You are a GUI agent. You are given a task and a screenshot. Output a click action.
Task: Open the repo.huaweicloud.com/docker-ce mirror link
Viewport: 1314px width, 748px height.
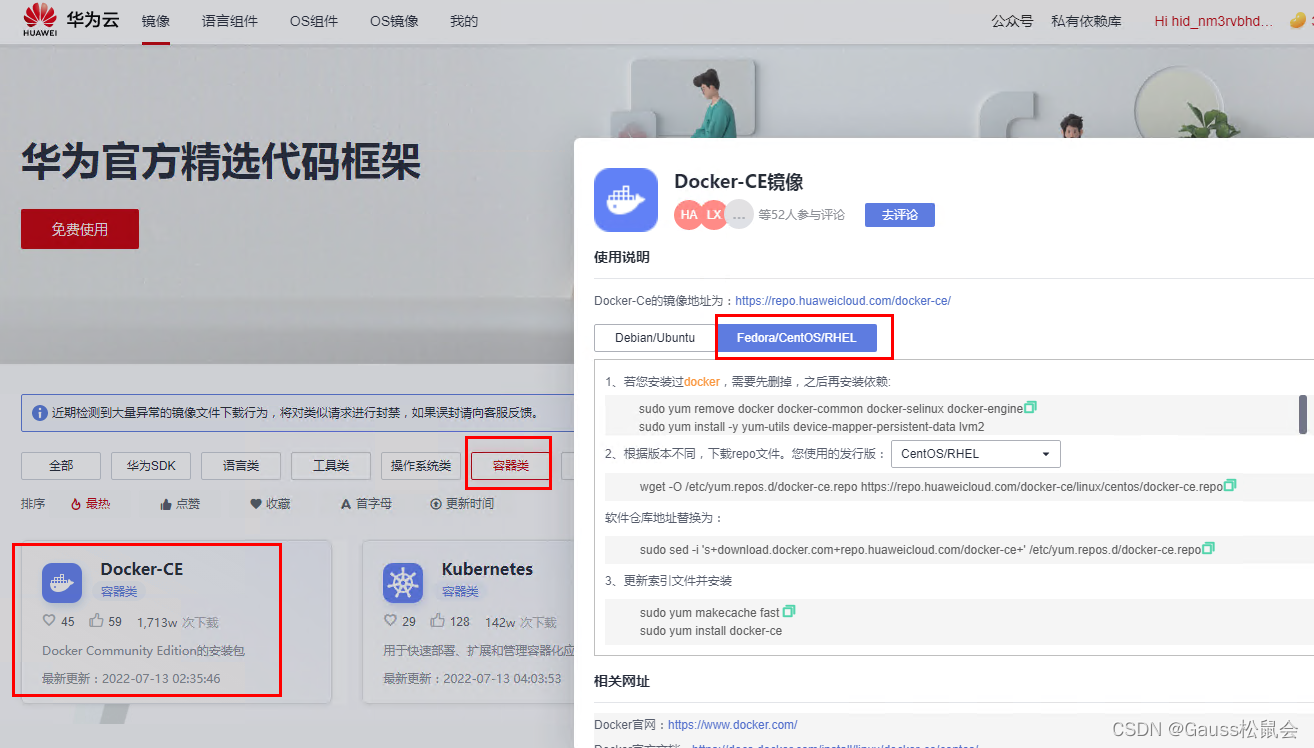click(843, 300)
